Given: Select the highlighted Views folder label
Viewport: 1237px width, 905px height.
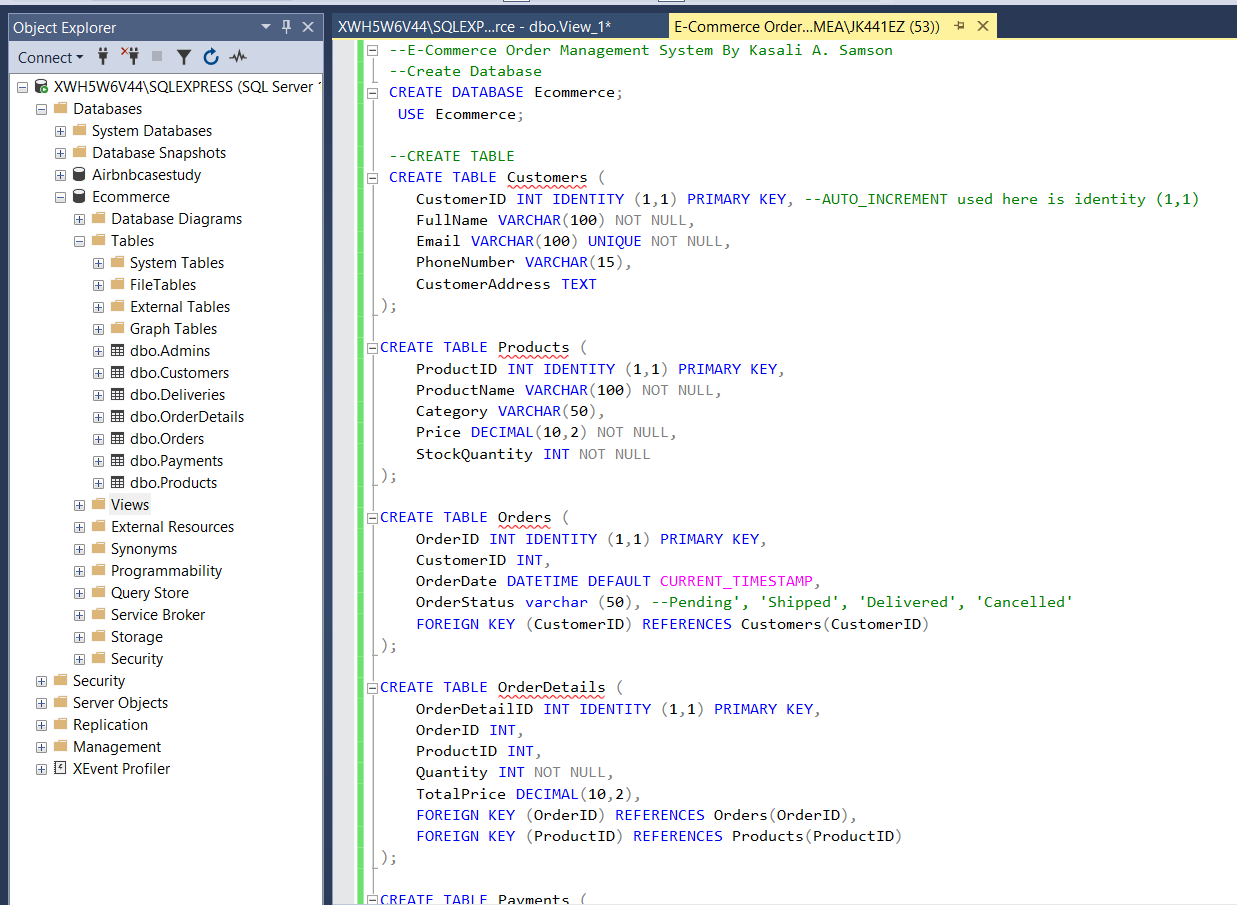Looking at the screenshot, I should (130, 505).
